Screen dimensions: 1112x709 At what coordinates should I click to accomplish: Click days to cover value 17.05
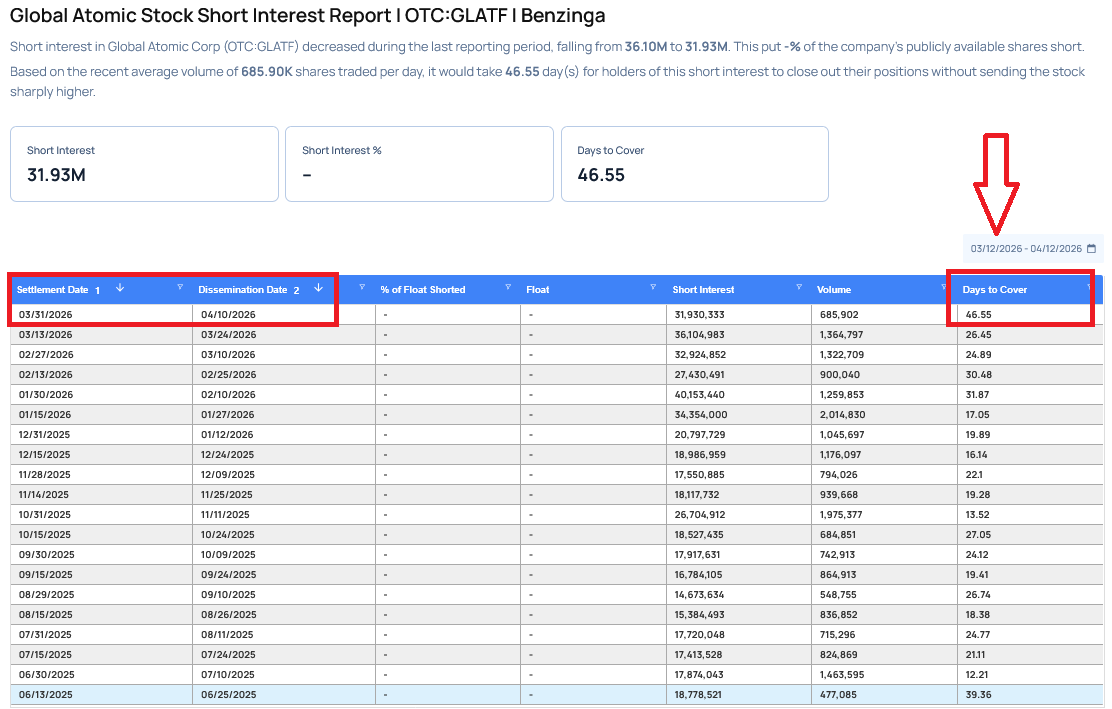point(977,414)
